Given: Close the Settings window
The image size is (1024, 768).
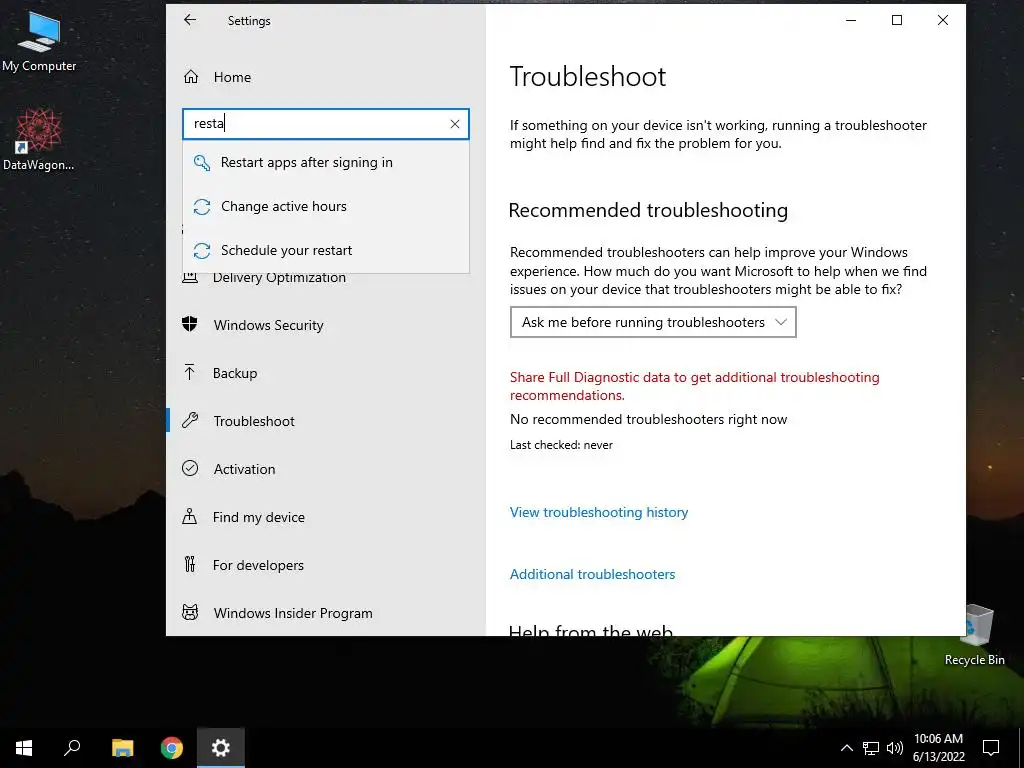Looking at the screenshot, I should click(x=942, y=20).
